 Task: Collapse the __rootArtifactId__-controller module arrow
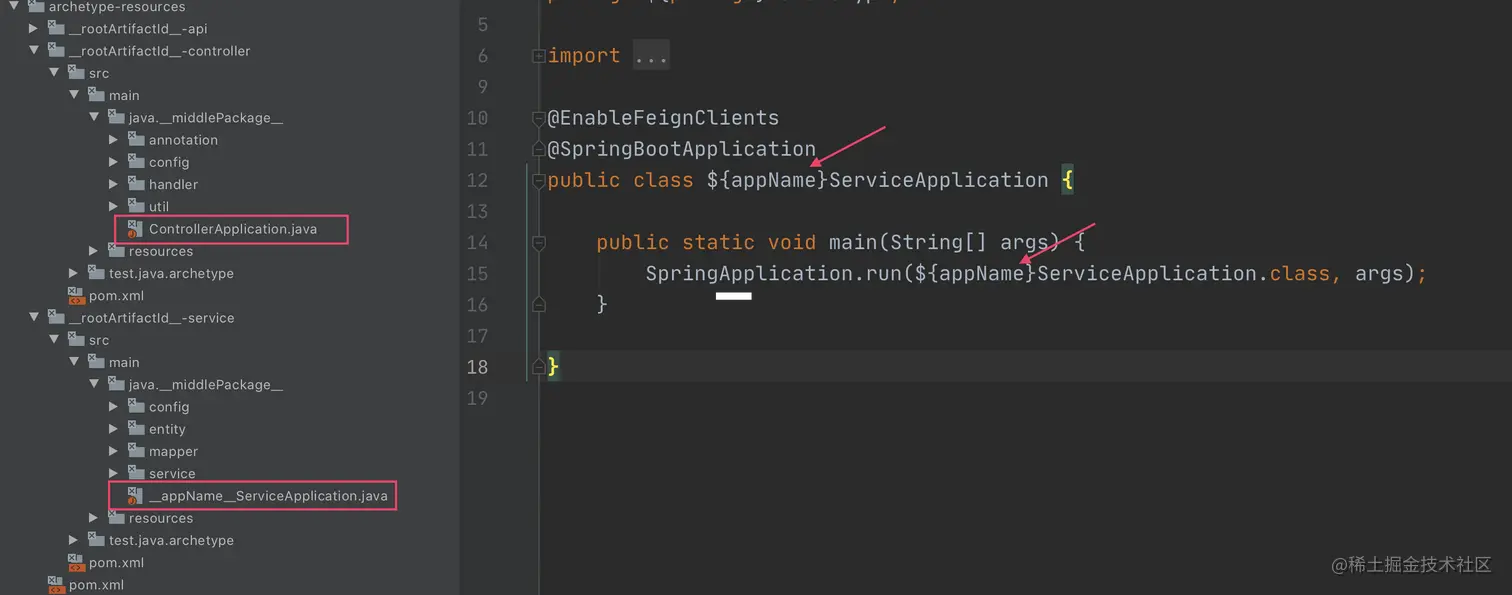[x=34, y=50]
